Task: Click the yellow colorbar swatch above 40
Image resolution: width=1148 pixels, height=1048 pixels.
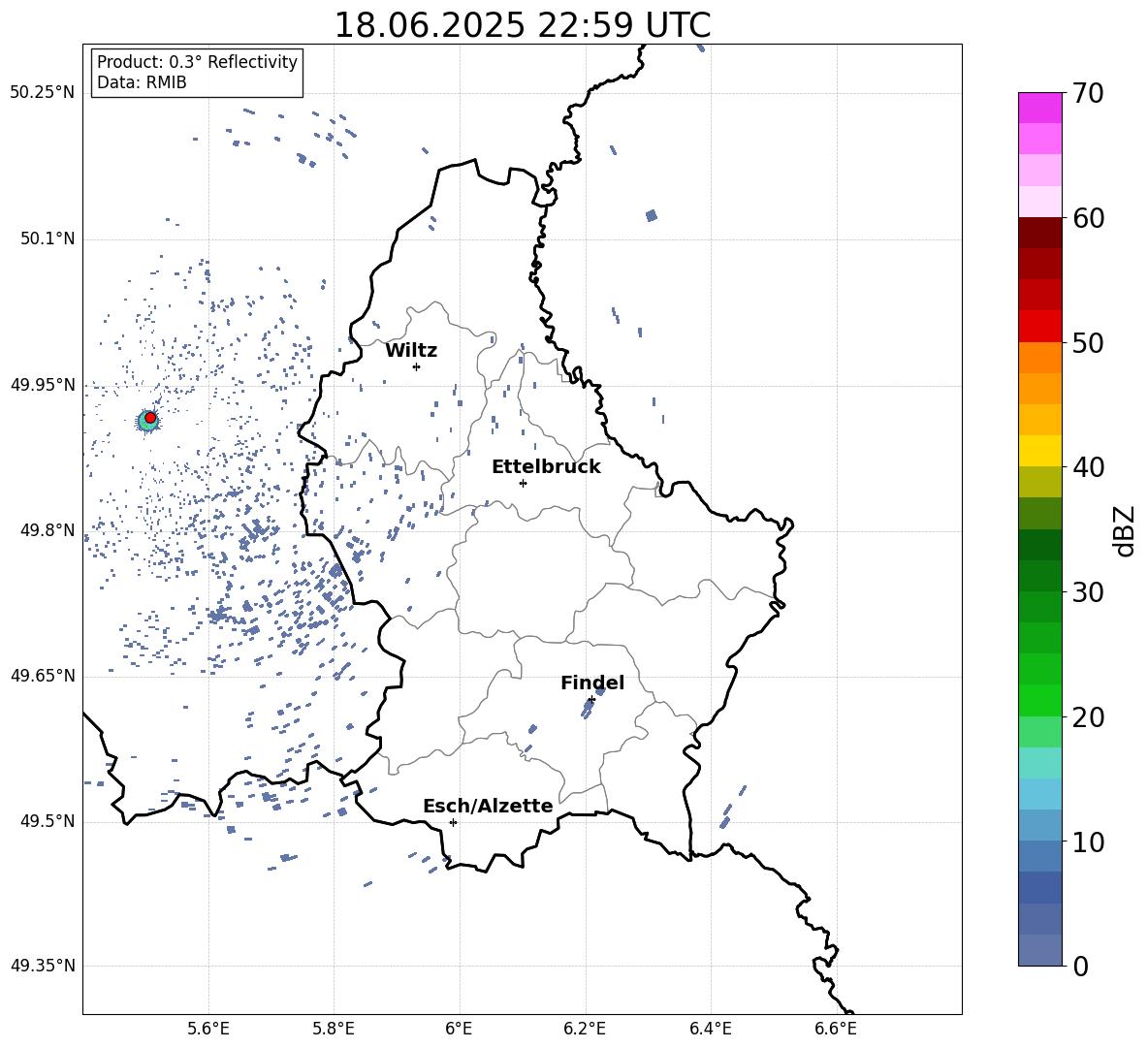Action: tap(1039, 451)
